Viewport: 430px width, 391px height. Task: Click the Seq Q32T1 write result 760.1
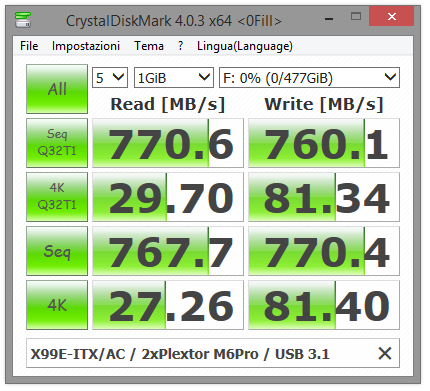[x=324, y=143]
